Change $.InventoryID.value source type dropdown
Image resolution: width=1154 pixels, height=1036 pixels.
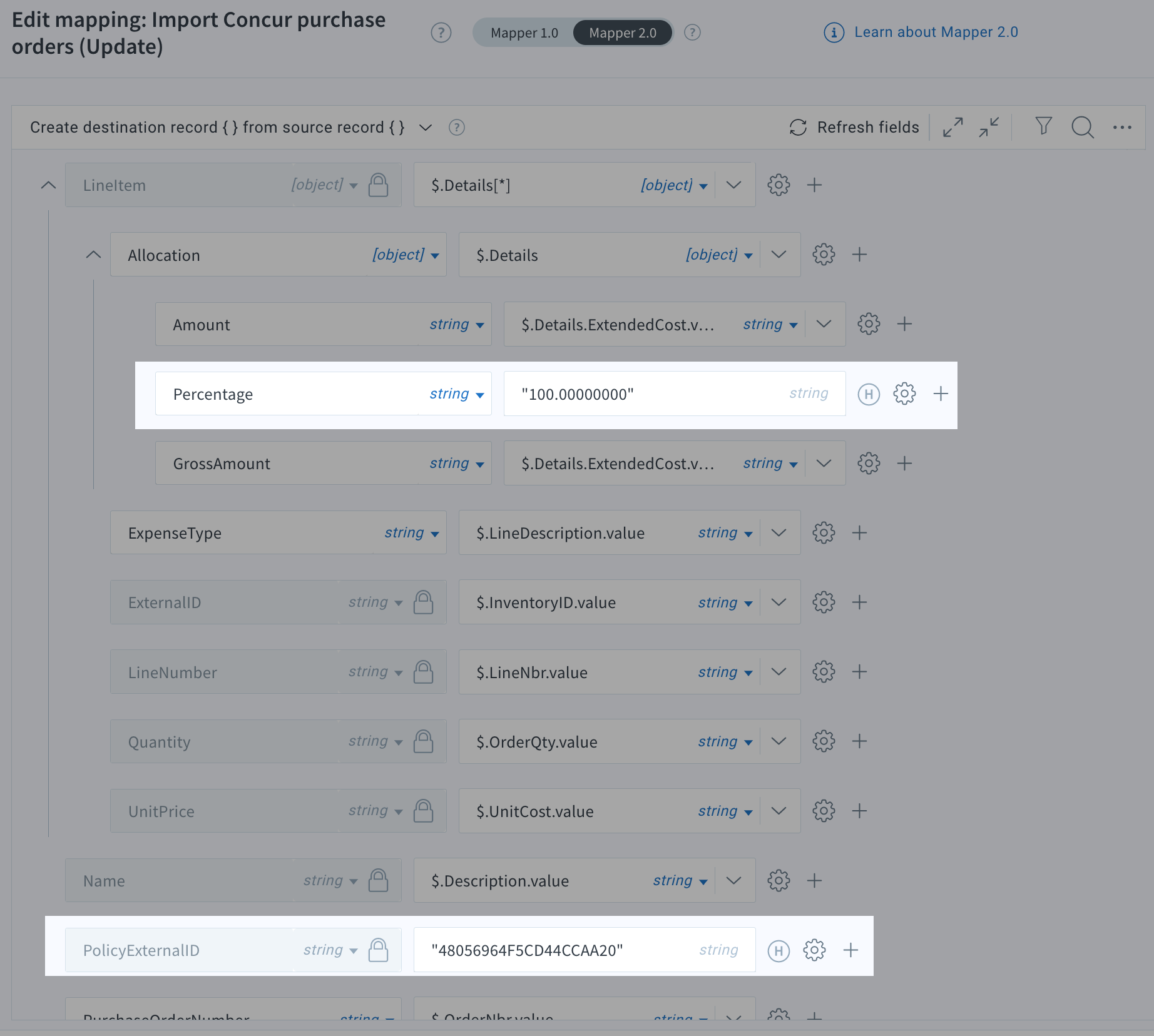[x=725, y=602]
